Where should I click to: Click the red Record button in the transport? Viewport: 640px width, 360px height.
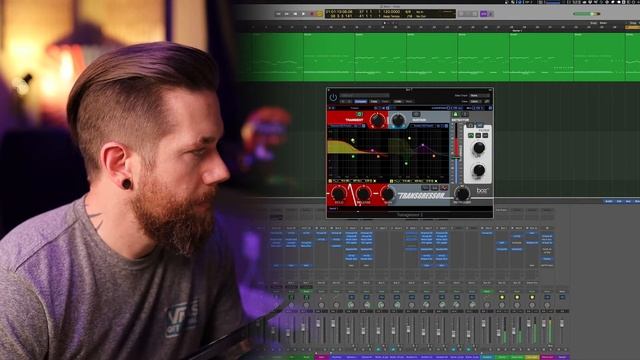(312, 14)
